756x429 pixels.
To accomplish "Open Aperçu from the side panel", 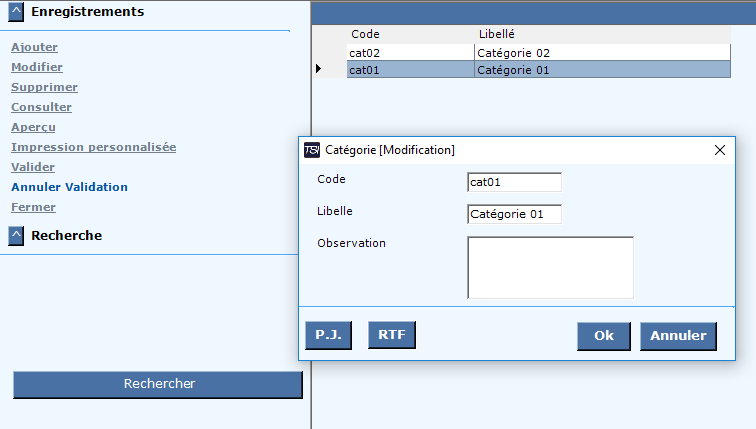I will coord(33,127).
